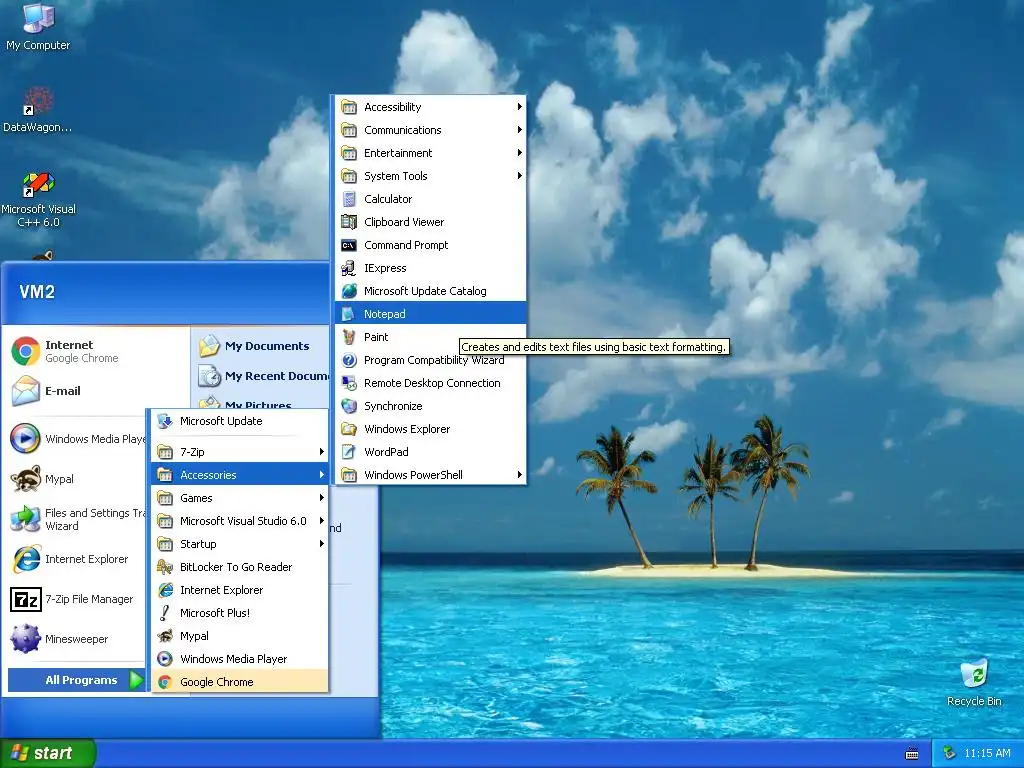Click the tray icon beside the clock
Screen dimensions: 1024x768
tap(949, 754)
